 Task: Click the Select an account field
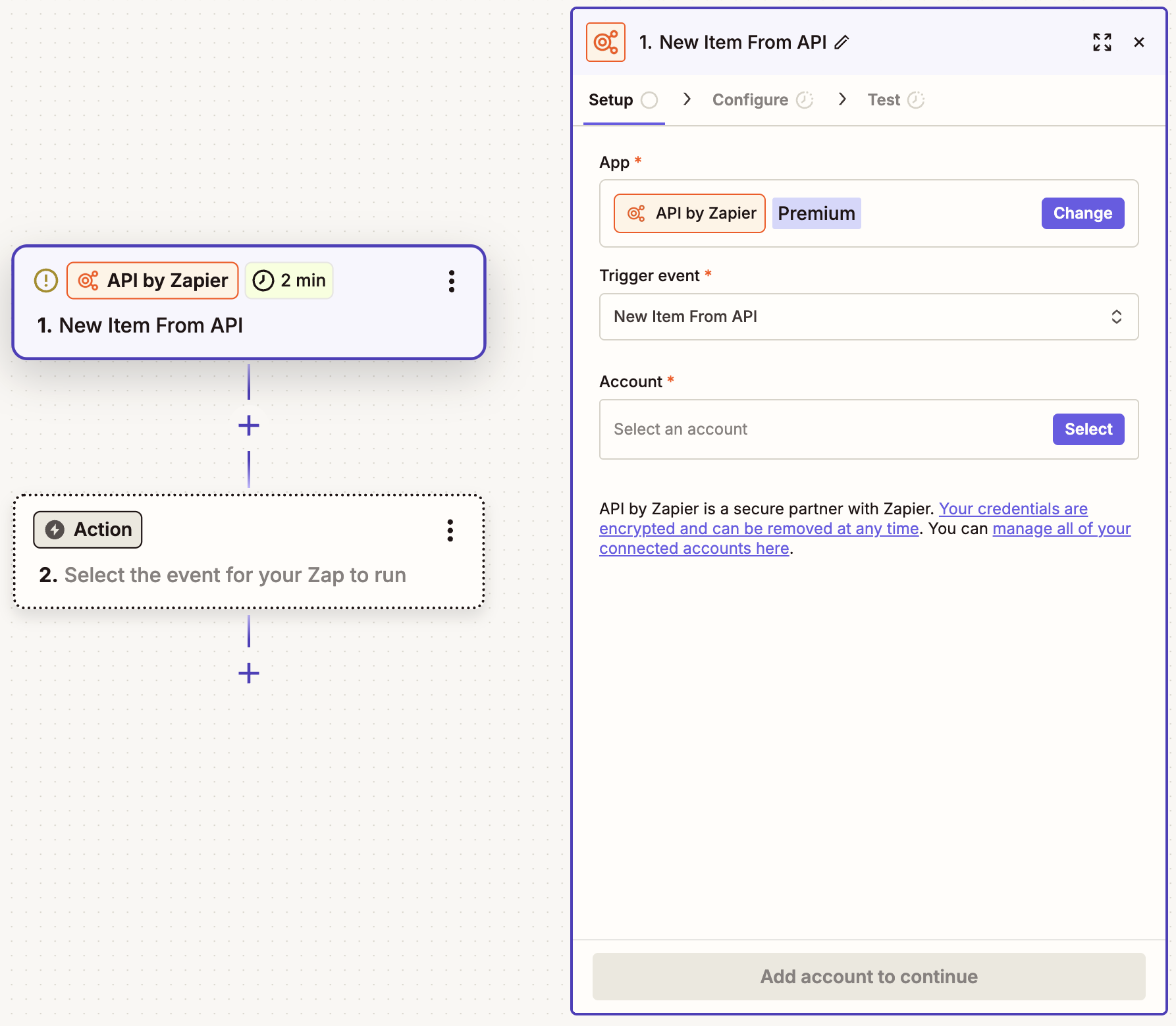pyautogui.click(x=869, y=429)
